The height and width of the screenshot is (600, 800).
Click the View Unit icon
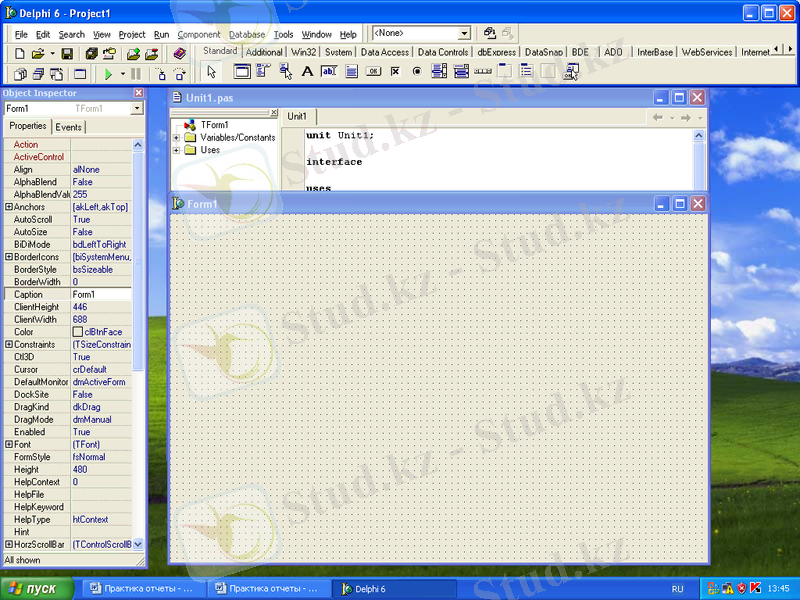click(x=20, y=74)
